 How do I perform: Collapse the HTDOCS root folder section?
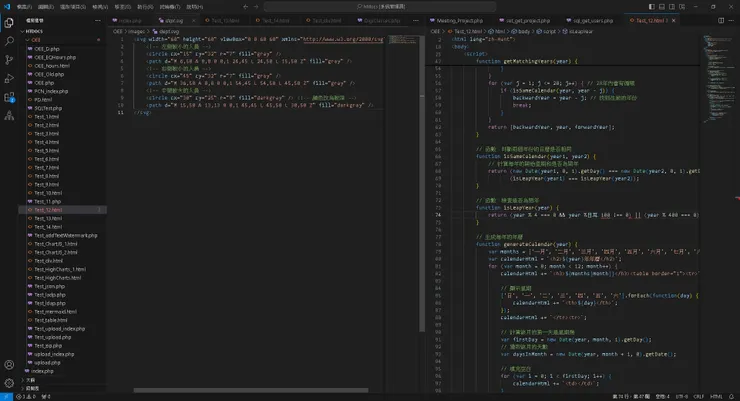(x=35, y=31)
